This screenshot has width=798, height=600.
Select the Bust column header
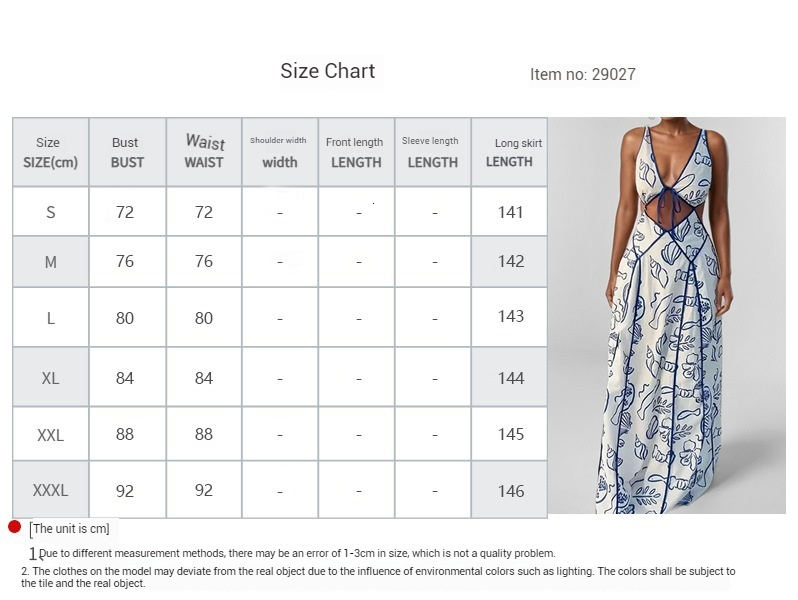pyautogui.click(x=127, y=152)
